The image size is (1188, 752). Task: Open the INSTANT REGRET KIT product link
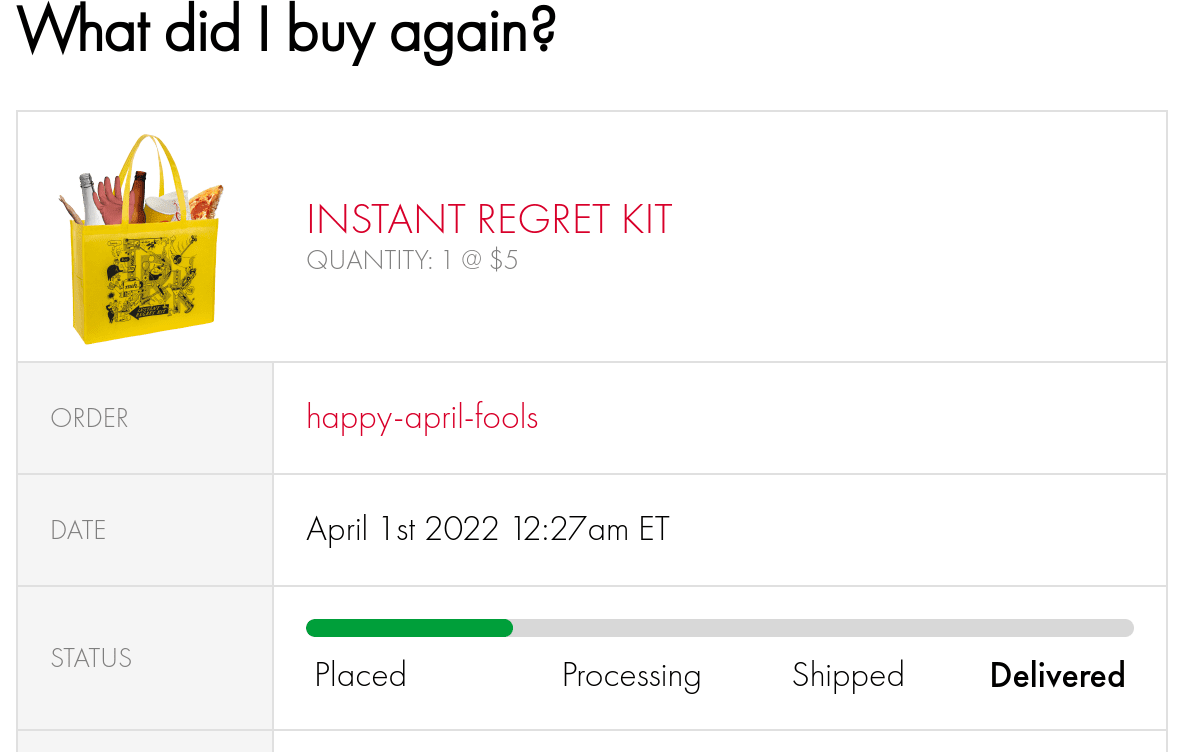pos(489,220)
